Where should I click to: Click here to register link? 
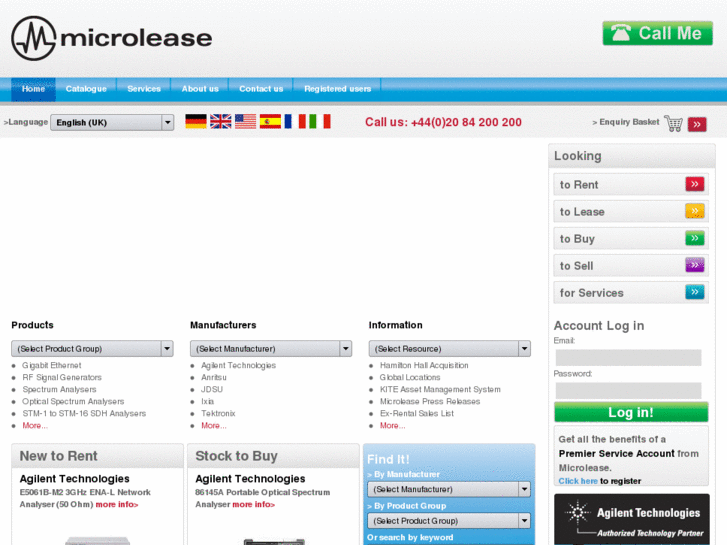578,481
